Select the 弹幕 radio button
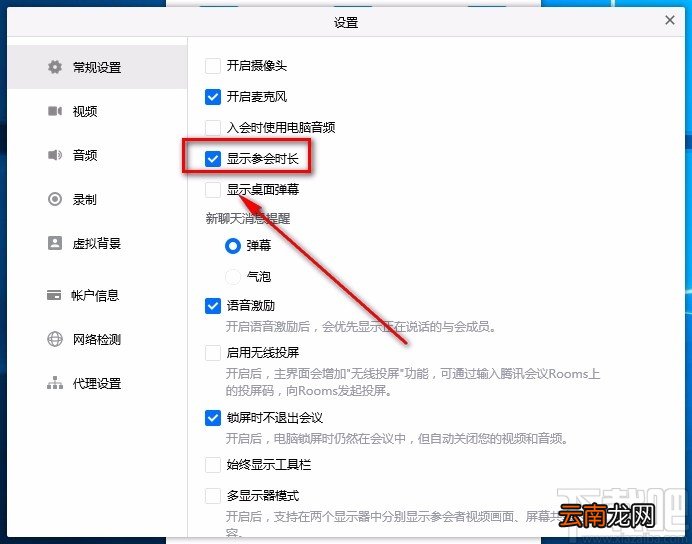This screenshot has height=544, width=692. 233,246
